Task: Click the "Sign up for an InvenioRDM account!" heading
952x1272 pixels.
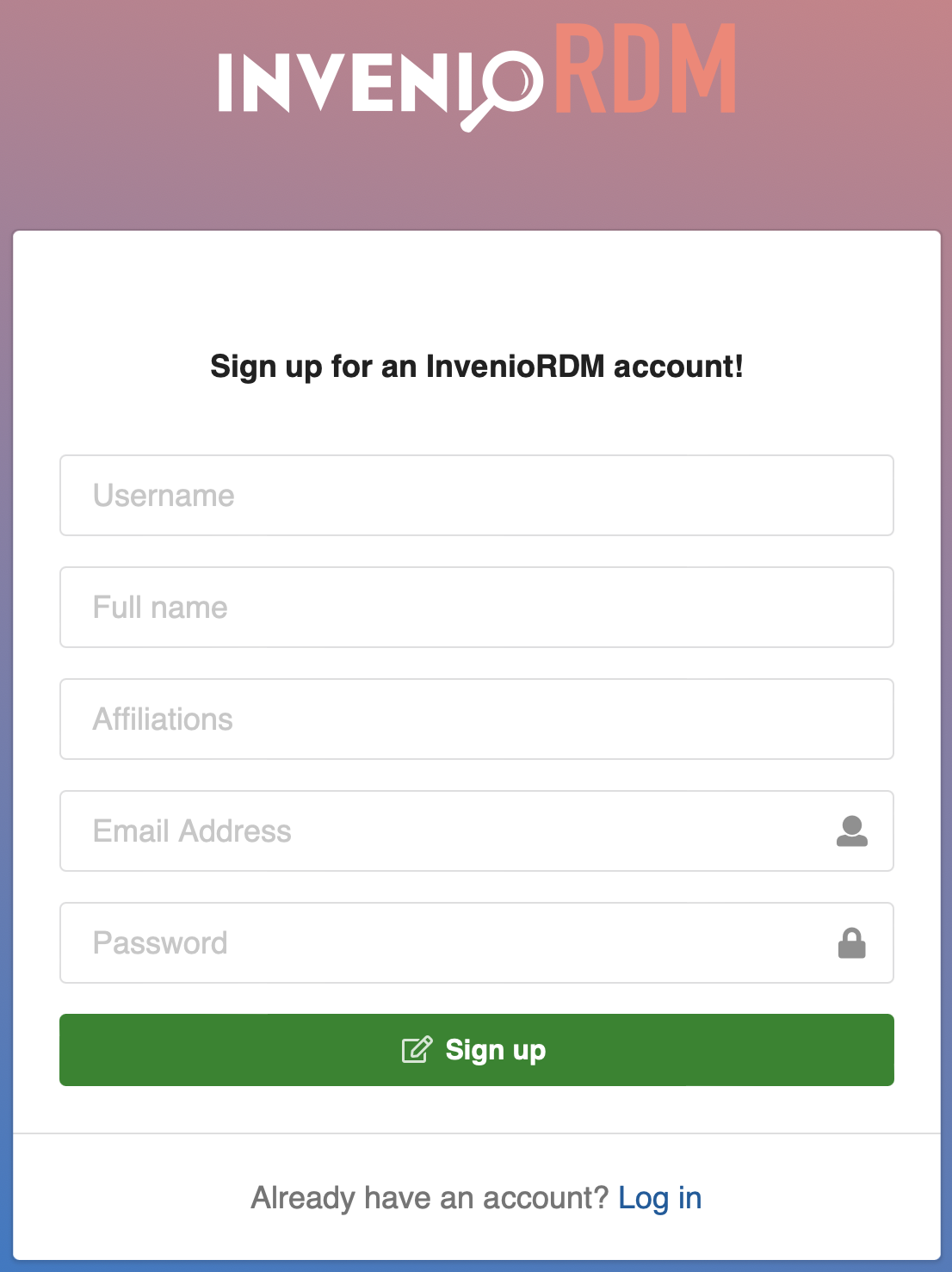Action: click(477, 367)
